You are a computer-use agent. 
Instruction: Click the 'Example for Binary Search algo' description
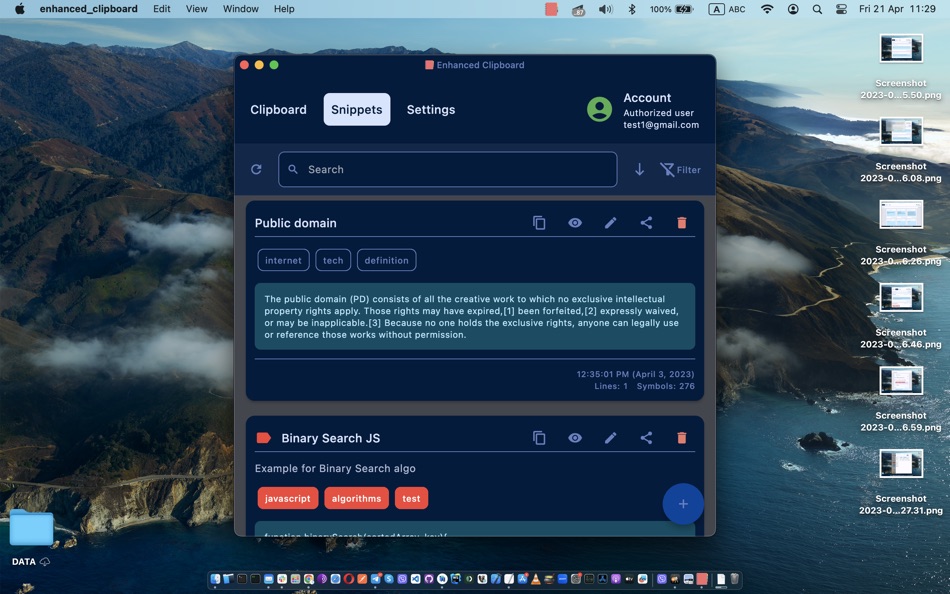pyautogui.click(x=335, y=469)
